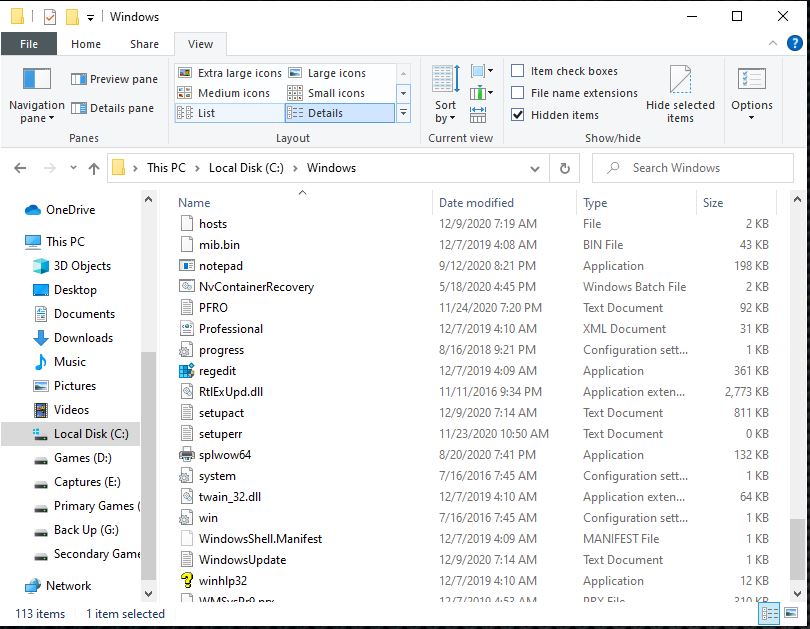Click Hide selected items
The image size is (810, 629).
click(681, 95)
